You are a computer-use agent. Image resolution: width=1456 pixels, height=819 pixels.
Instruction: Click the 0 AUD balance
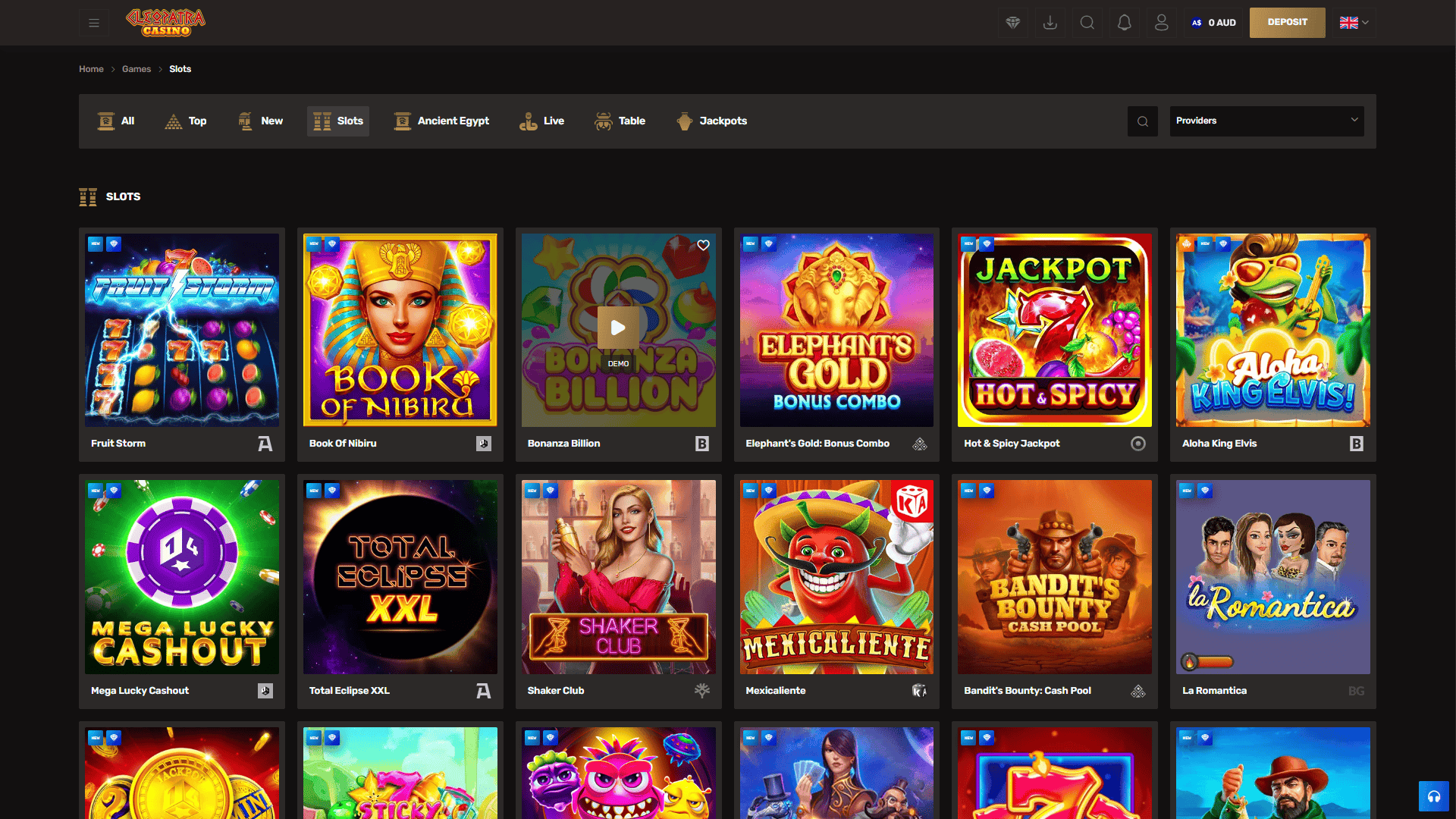tap(1213, 23)
